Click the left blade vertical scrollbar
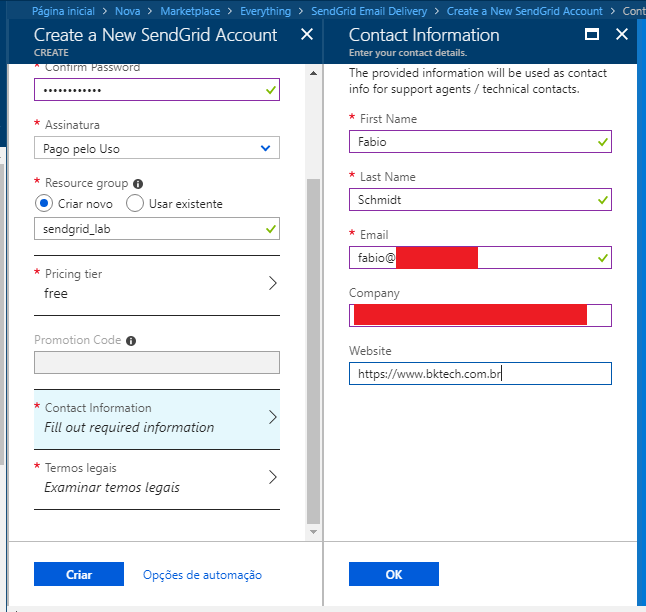 [x=313, y=350]
